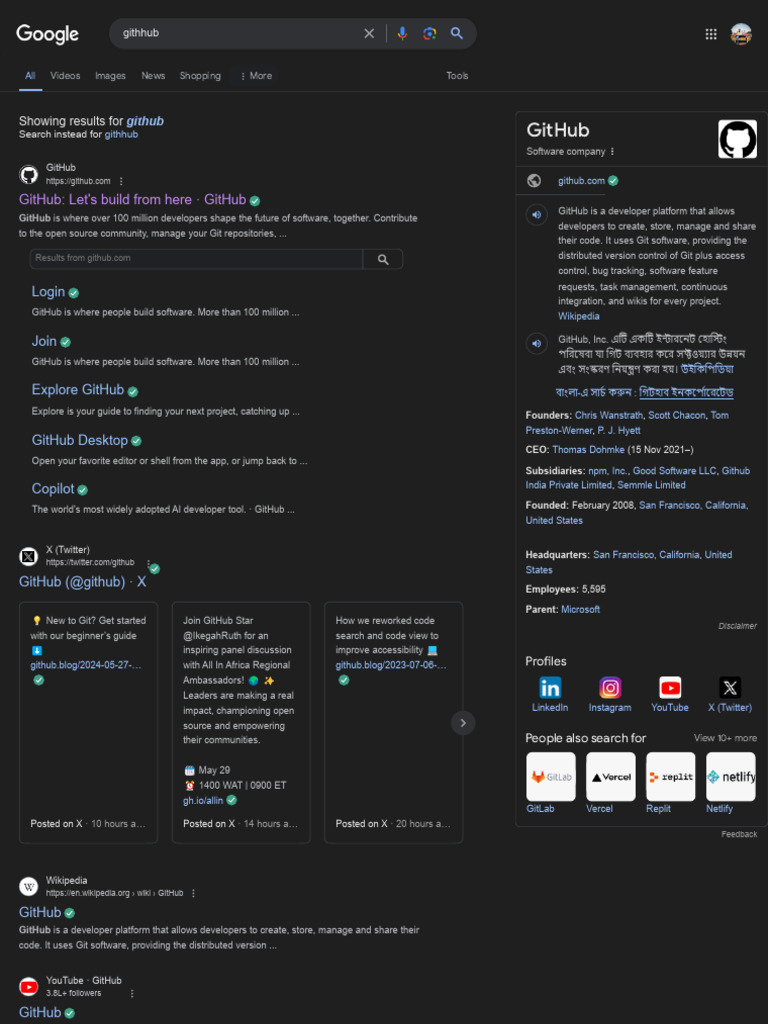Viewport: 768px width, 1024px height.
Task: Search instead for githhub
Action: [121, 135]
